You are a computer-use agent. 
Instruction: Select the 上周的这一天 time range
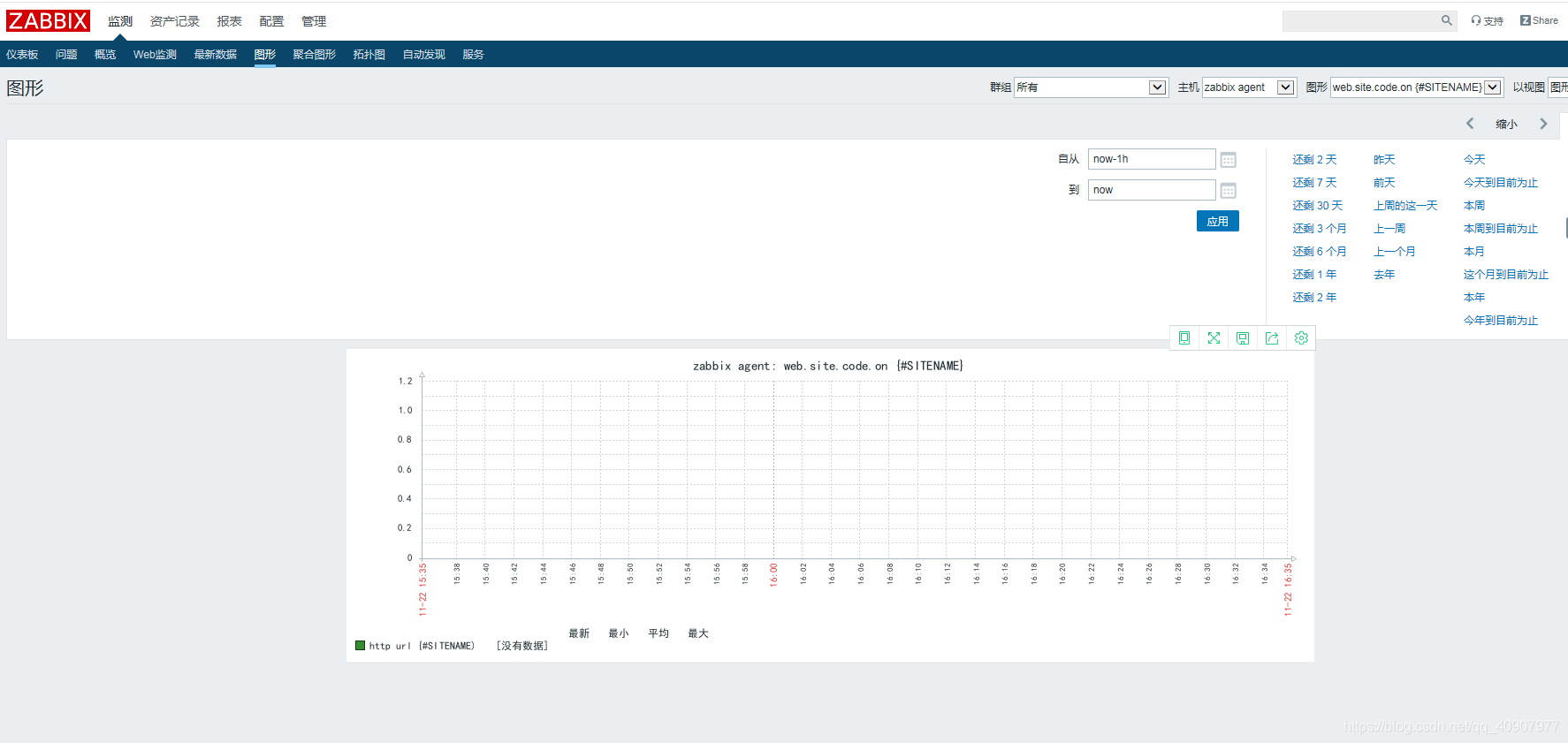(1405, 206)
